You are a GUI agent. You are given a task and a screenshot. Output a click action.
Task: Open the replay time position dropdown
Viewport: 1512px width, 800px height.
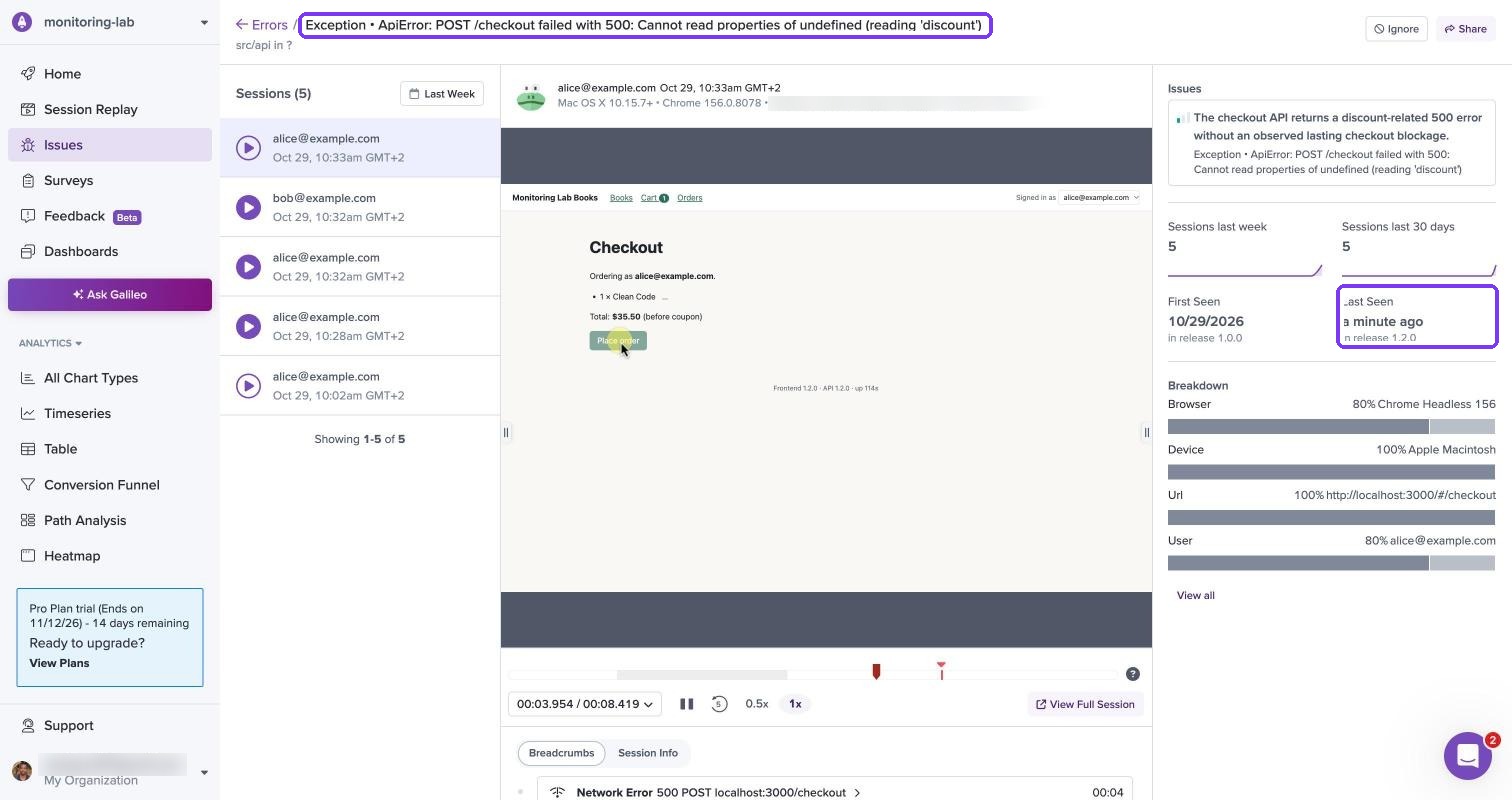click(x=585, y=704)
